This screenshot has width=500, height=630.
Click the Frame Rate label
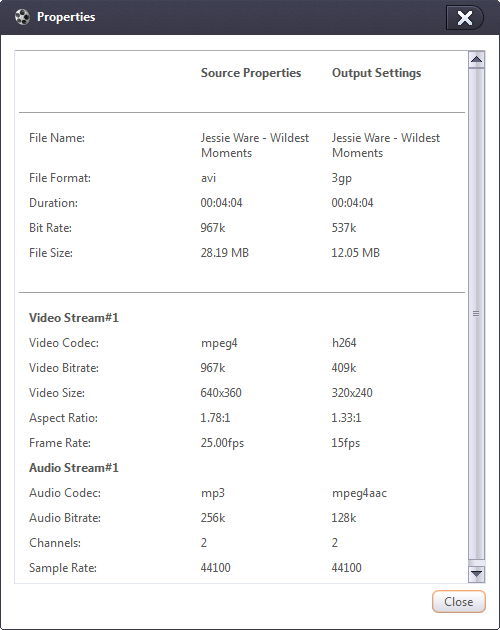point(59,443)
